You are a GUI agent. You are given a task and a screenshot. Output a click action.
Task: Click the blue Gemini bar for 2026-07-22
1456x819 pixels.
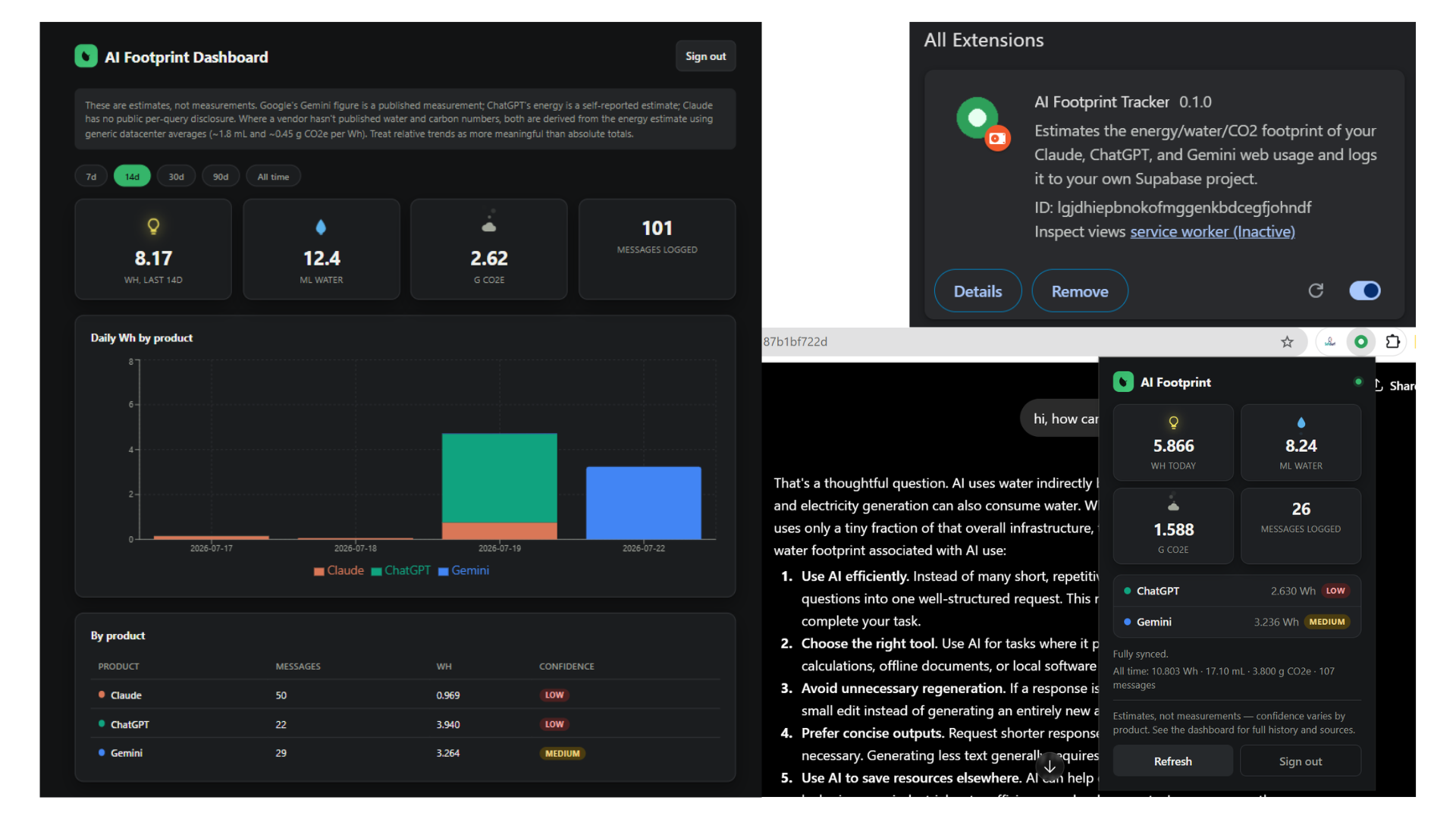tap(643, 503)
